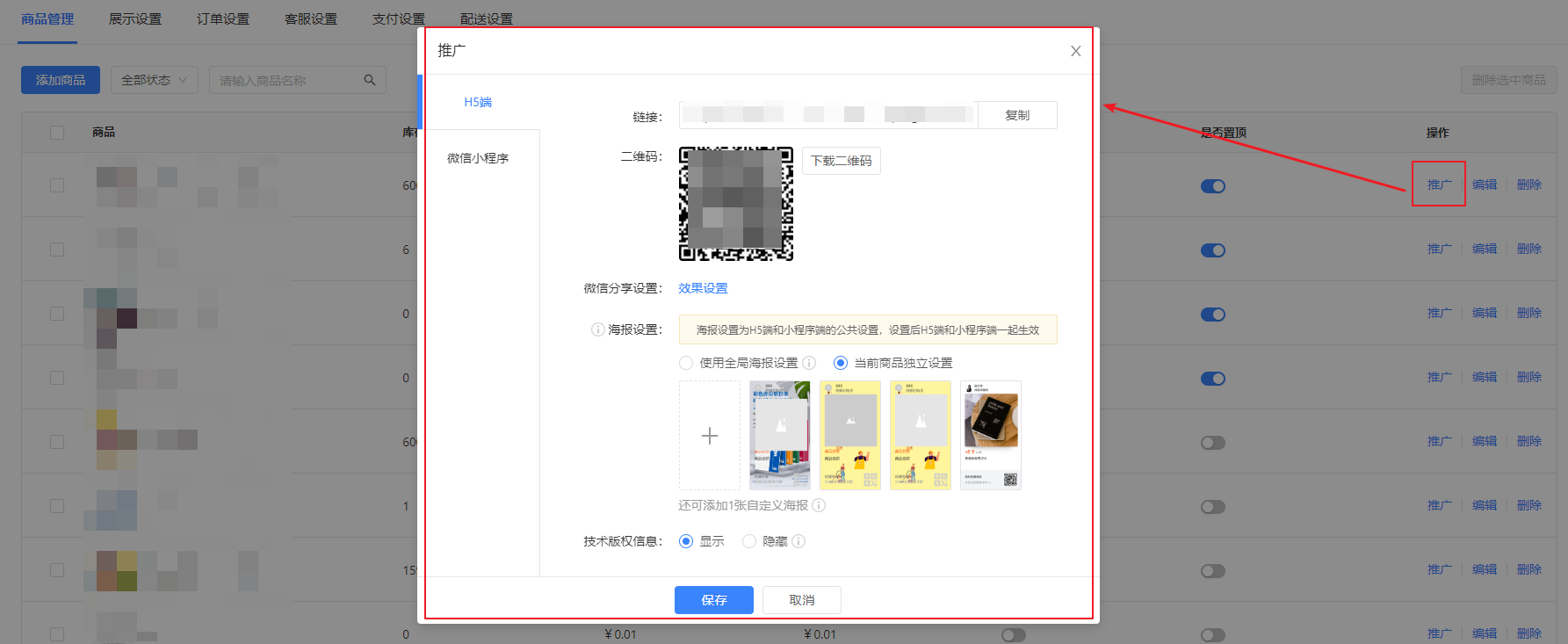Select first poster thumbnail with colorful books
The height and width of the screenshot is (644, 1568).
780,436
